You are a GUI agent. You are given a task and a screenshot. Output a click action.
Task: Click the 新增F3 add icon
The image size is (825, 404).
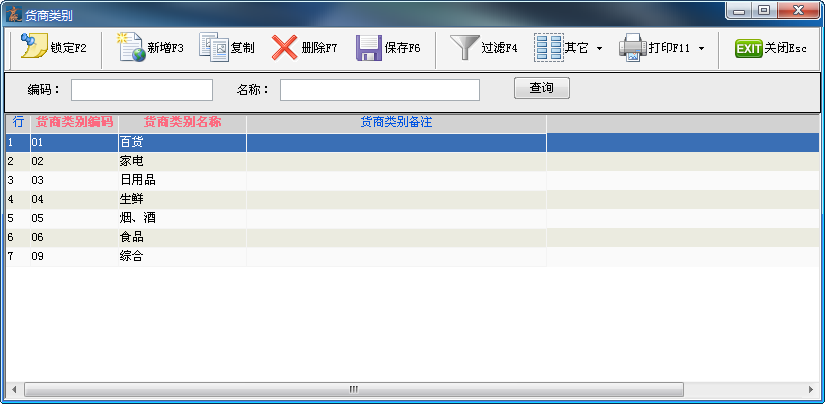pyautogui.click(x=131, y=47)
